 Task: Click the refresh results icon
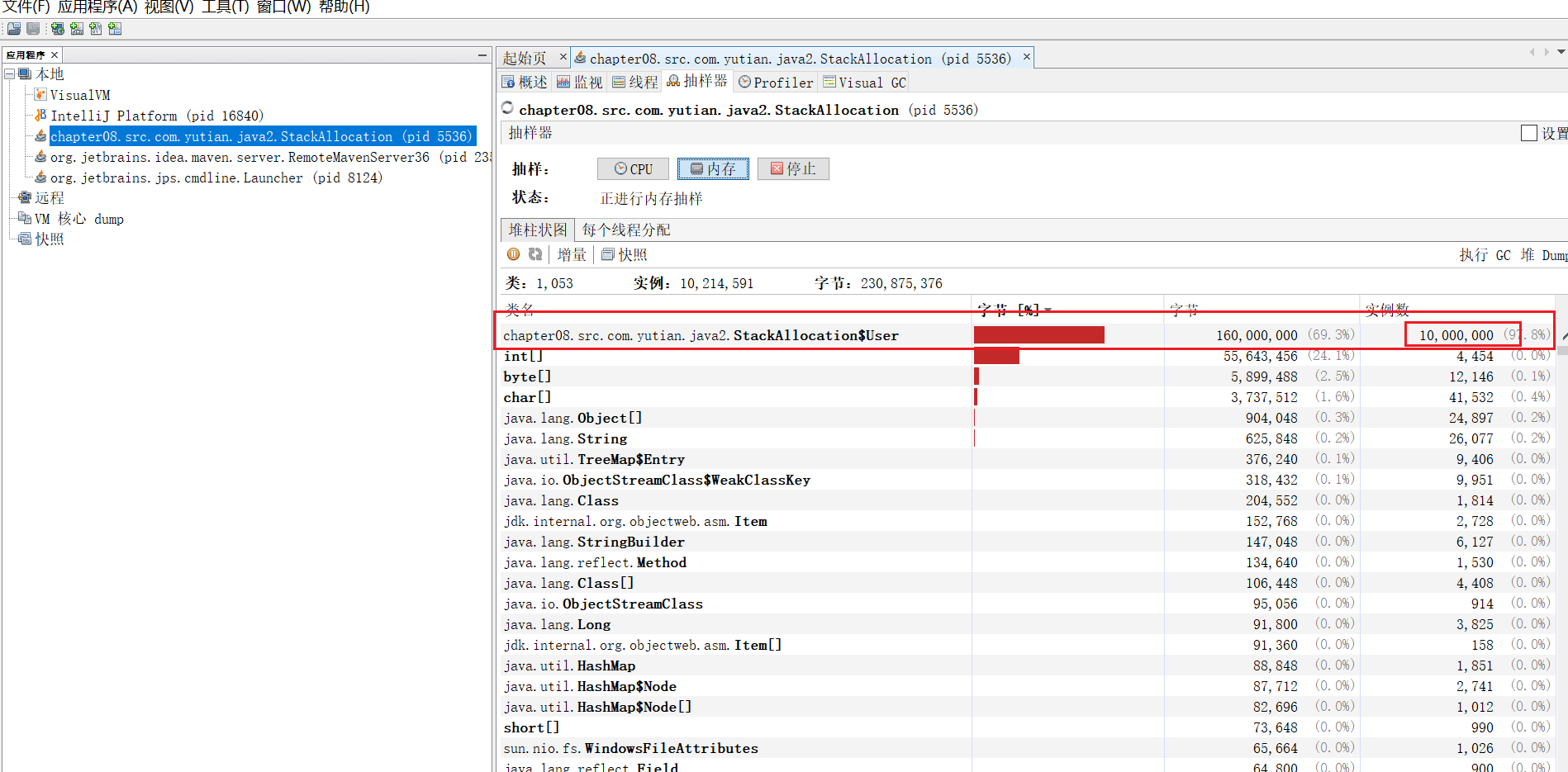535,254
